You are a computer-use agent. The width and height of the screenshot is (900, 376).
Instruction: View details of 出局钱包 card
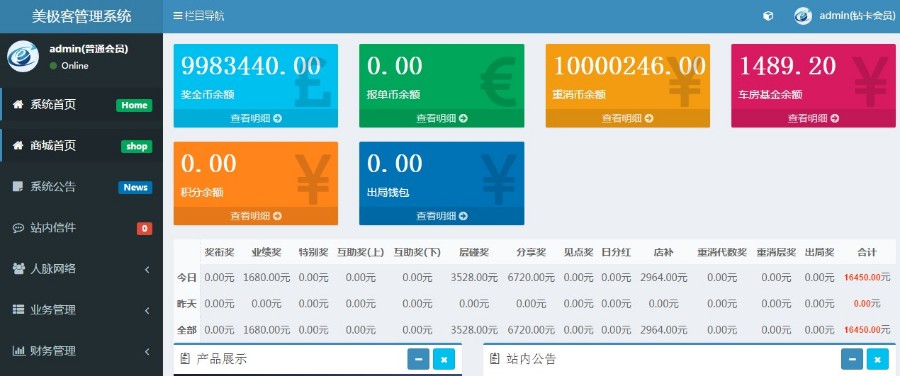(441, 216)
